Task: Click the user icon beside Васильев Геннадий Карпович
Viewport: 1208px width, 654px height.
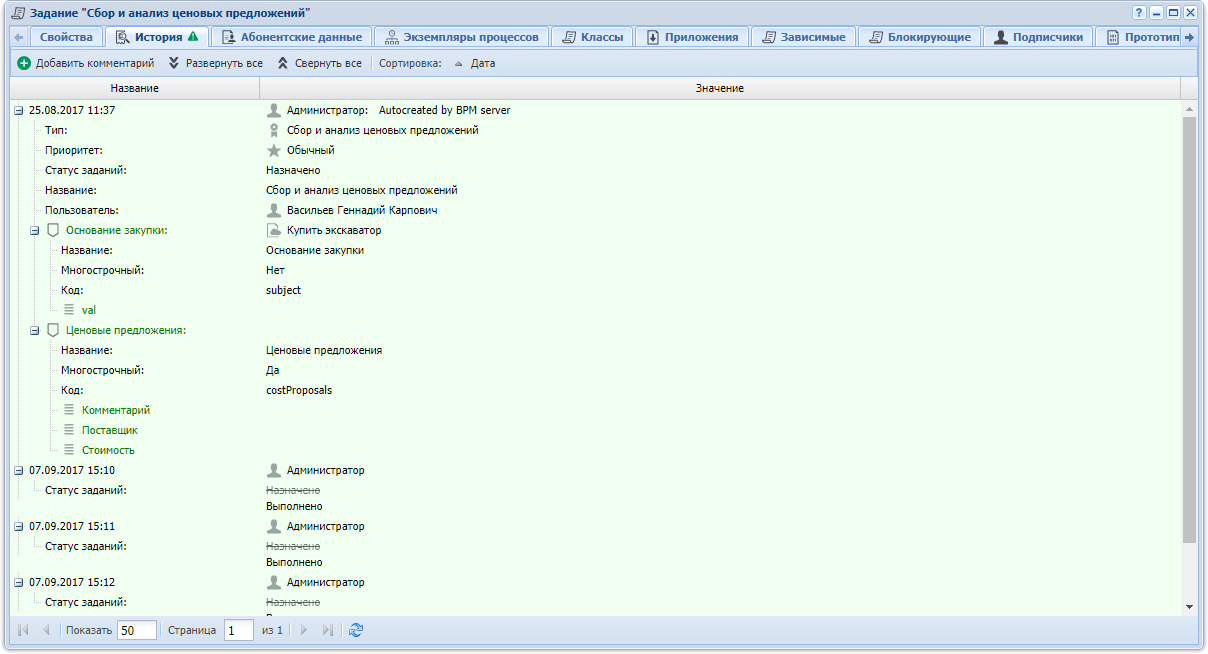Action: (x=274, y=210)
